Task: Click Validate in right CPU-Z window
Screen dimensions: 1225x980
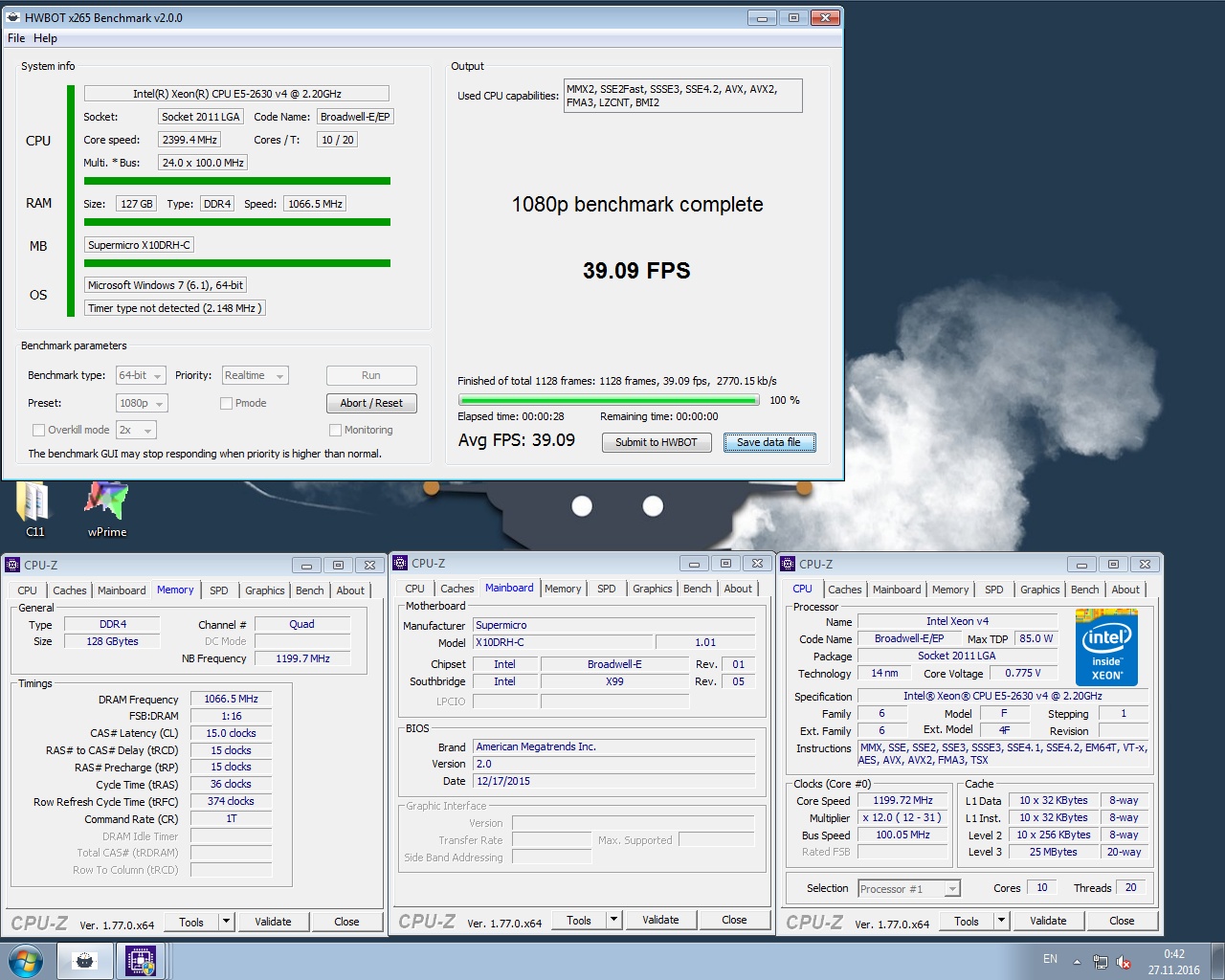Action: (x=1048, y=921)
